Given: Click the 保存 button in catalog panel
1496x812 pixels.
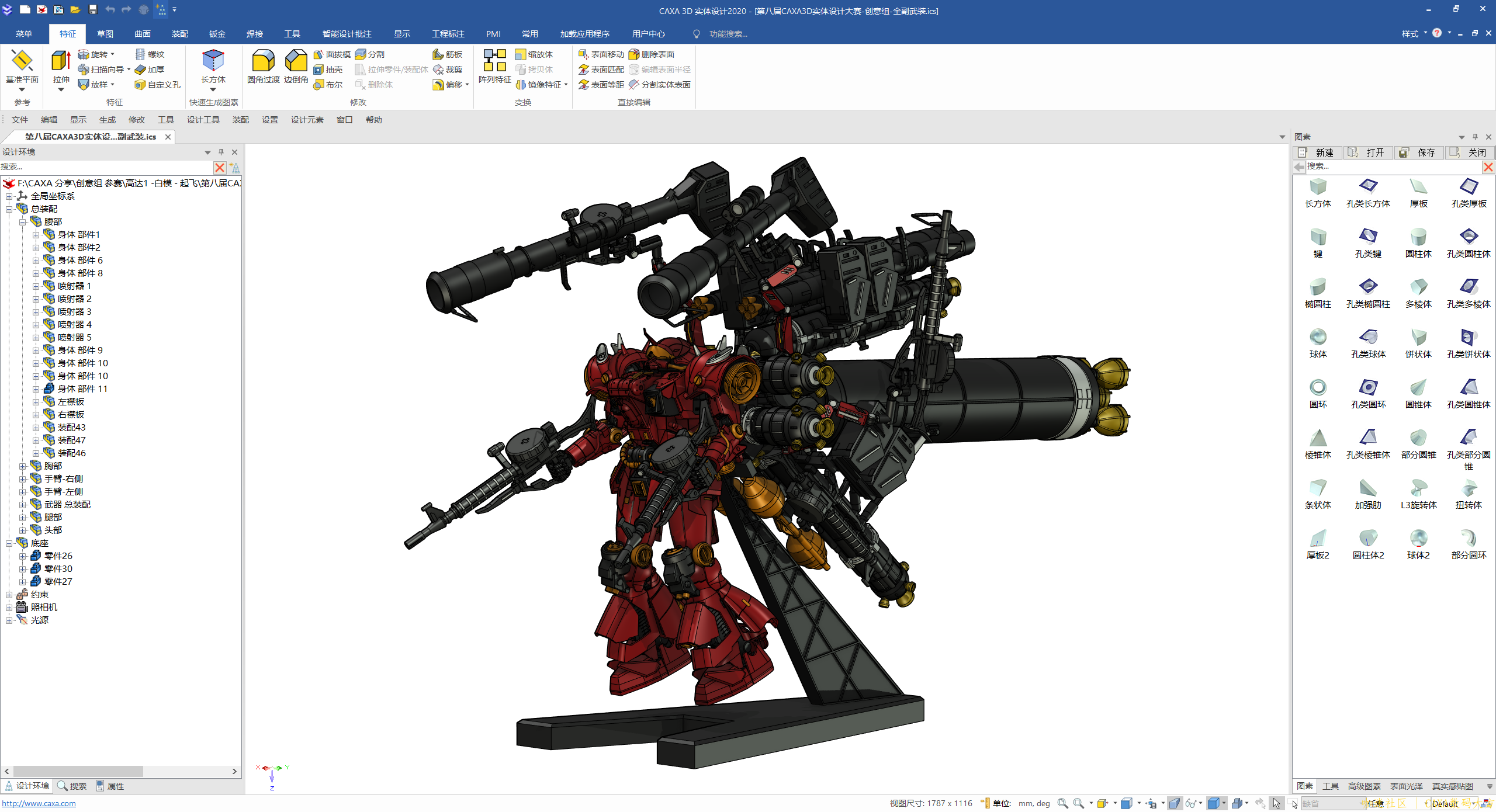Looking at the screenshot, I should [1419, 152].
